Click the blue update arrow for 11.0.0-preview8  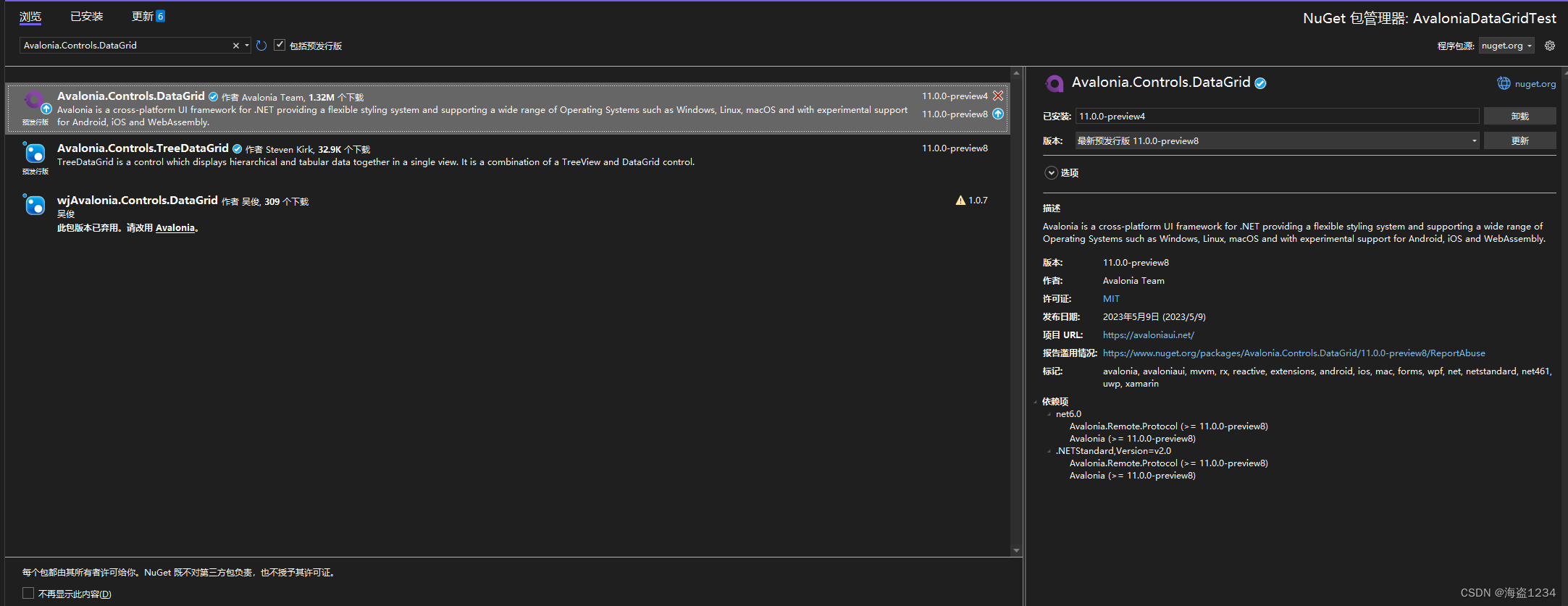click(x=998, y=114)
